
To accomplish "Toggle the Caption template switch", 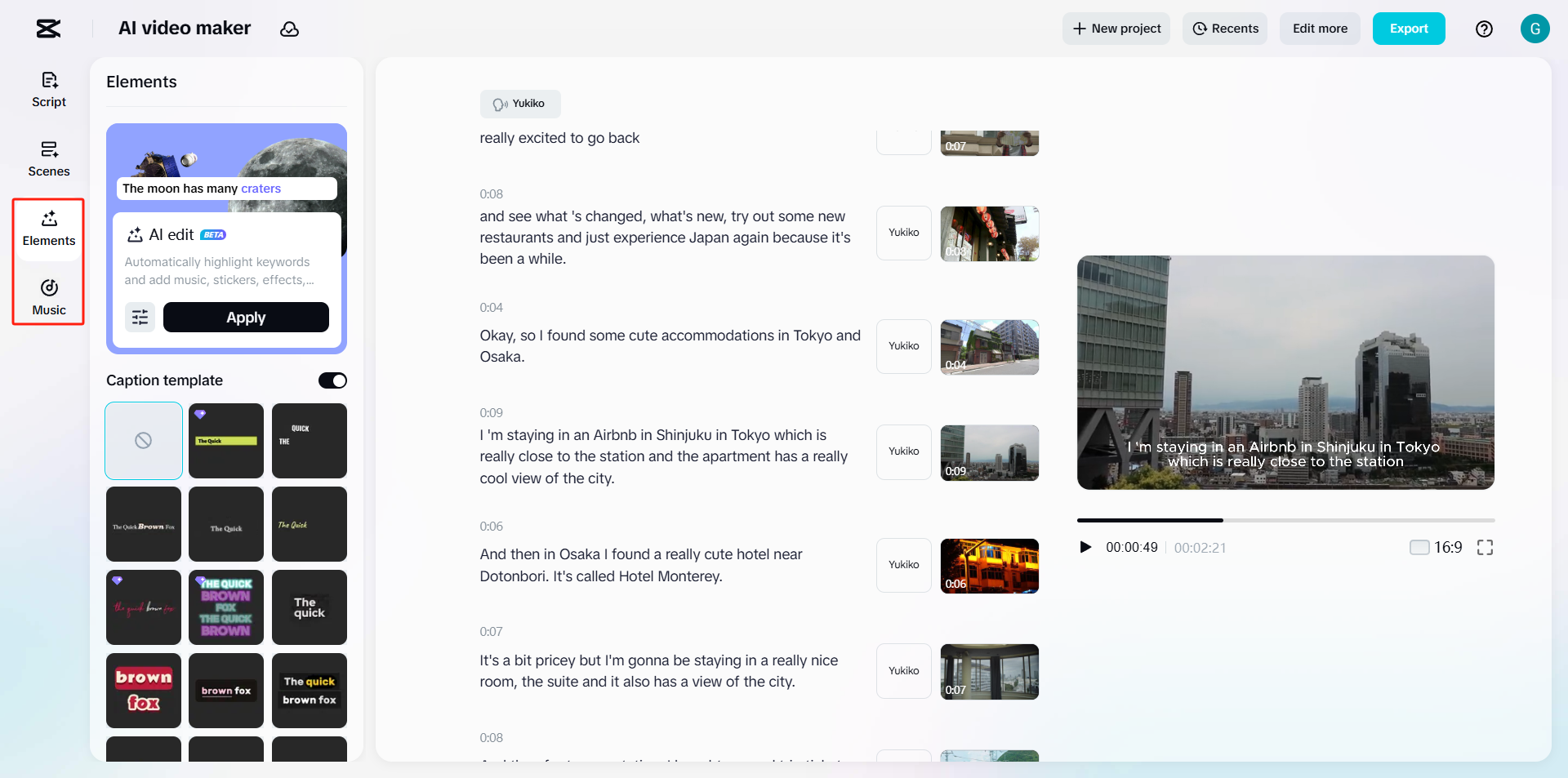I will pyautogui.click(x=332, y=380).
